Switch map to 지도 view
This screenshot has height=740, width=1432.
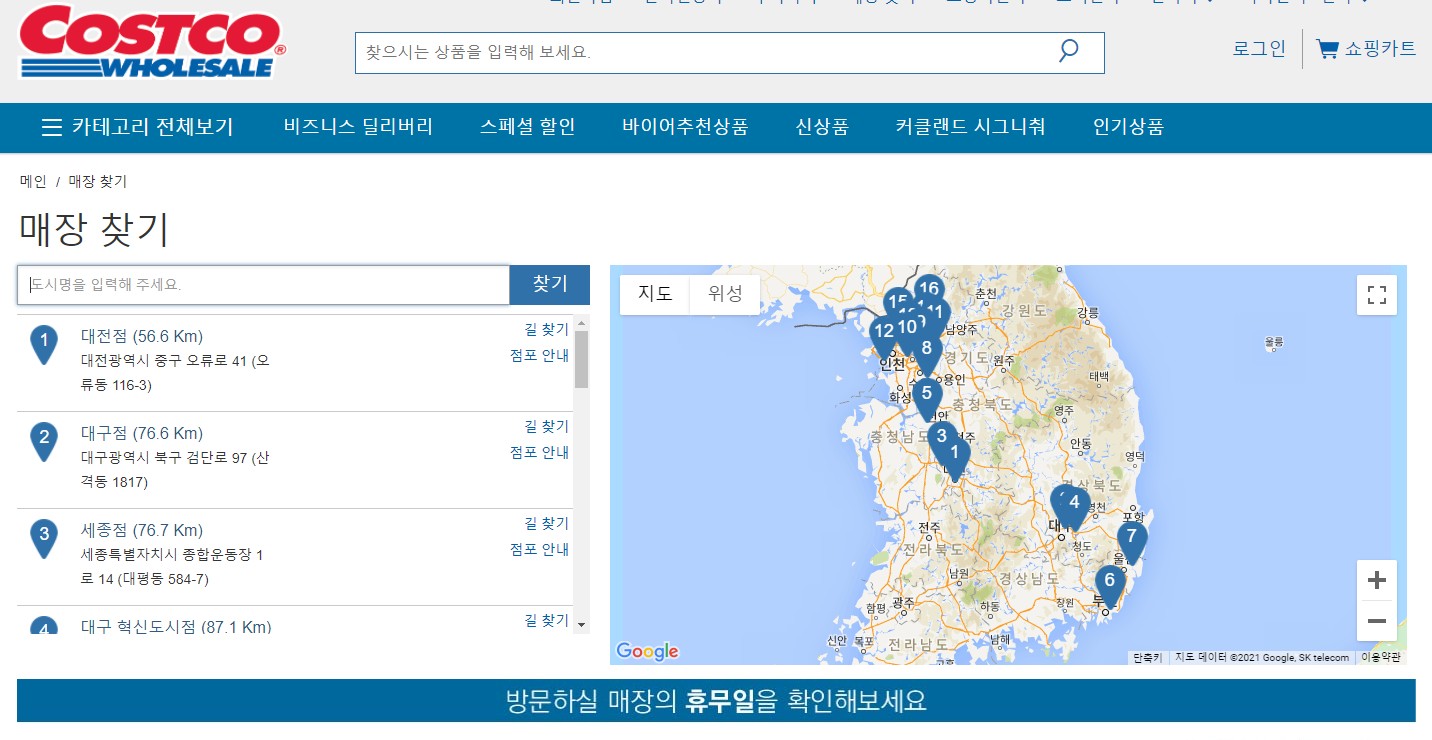click(x=655, y=294)
